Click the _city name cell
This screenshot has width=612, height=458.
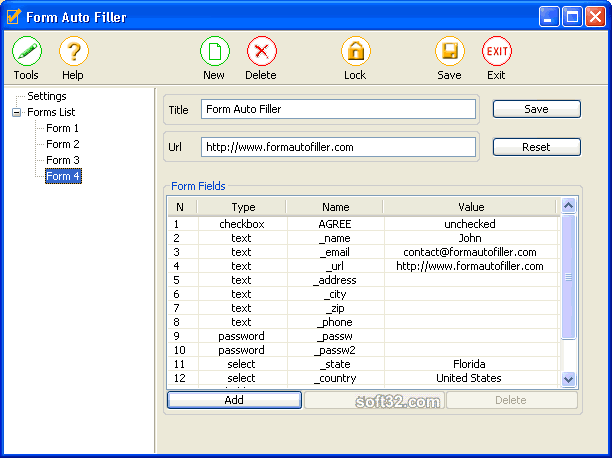(335, 294)
